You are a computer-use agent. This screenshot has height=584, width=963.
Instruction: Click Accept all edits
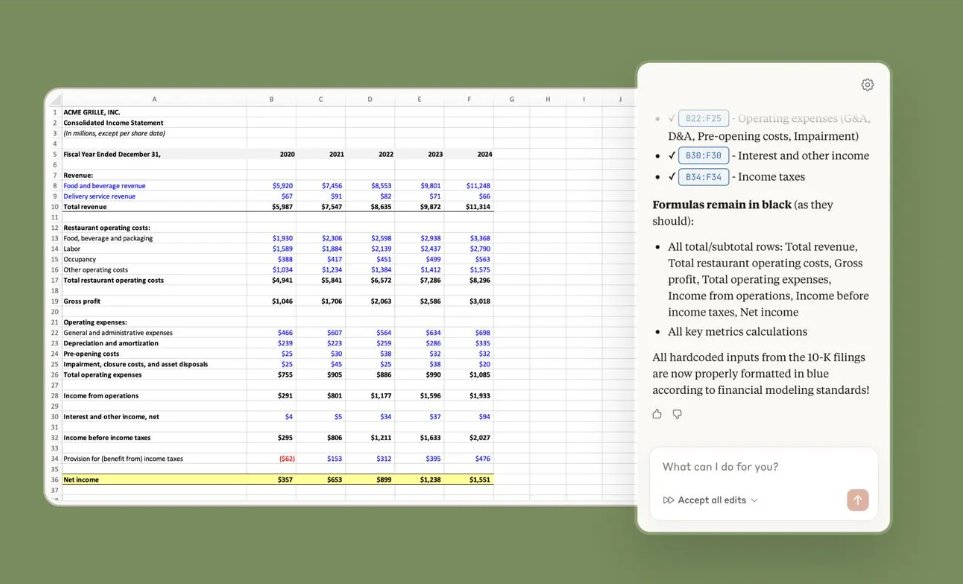(x=712, y=500)
